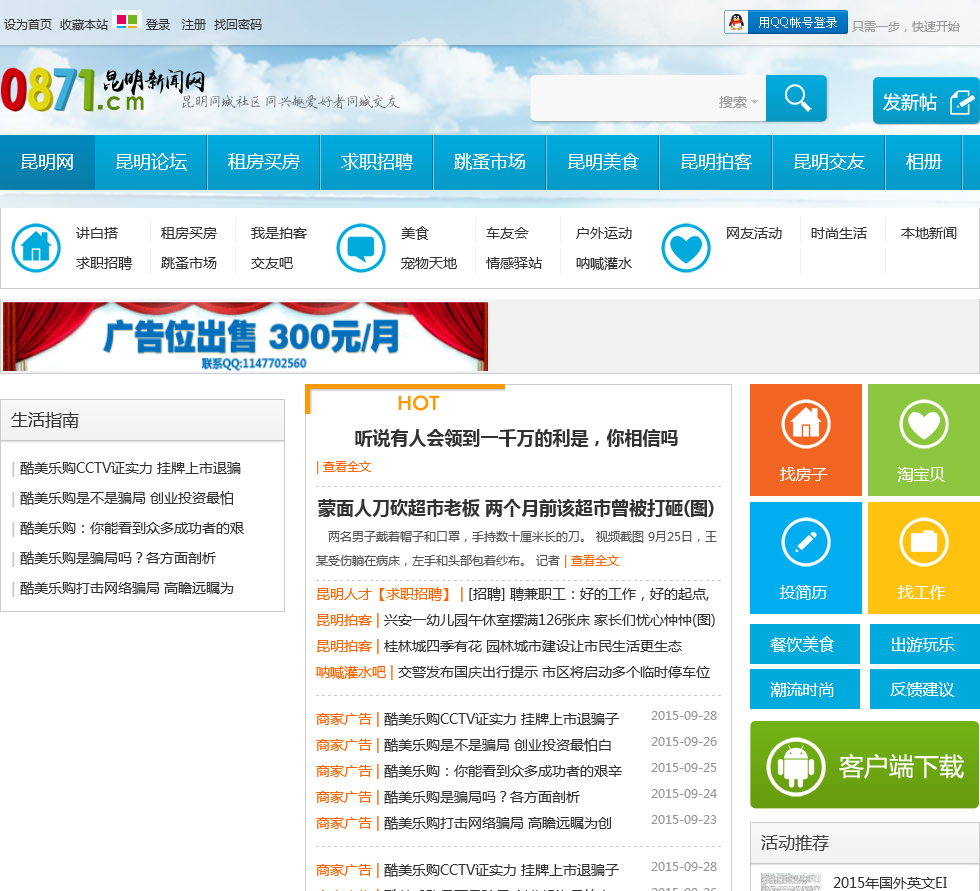Click the 登录 link
Image resolution: width=980 pixels, height=891 pixels.
click(158, 24)
